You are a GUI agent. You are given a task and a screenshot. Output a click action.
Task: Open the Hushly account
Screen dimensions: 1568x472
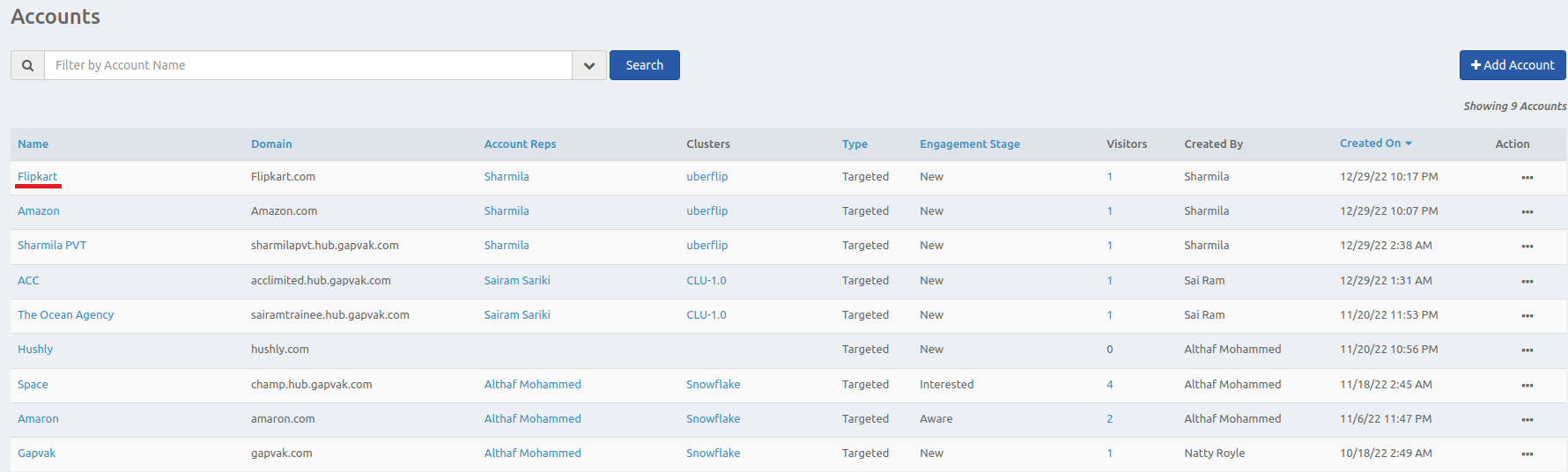35,350
